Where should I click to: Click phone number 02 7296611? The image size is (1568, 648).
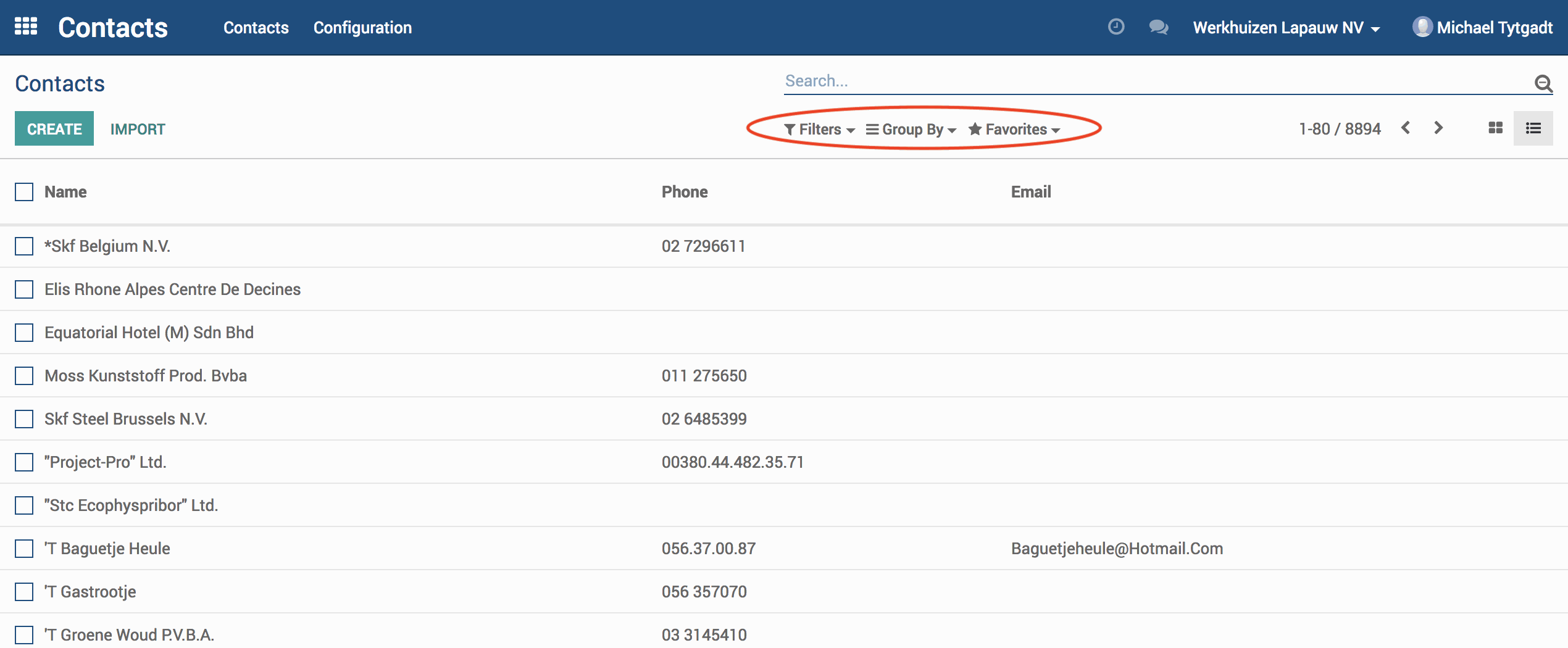point(704,246)
